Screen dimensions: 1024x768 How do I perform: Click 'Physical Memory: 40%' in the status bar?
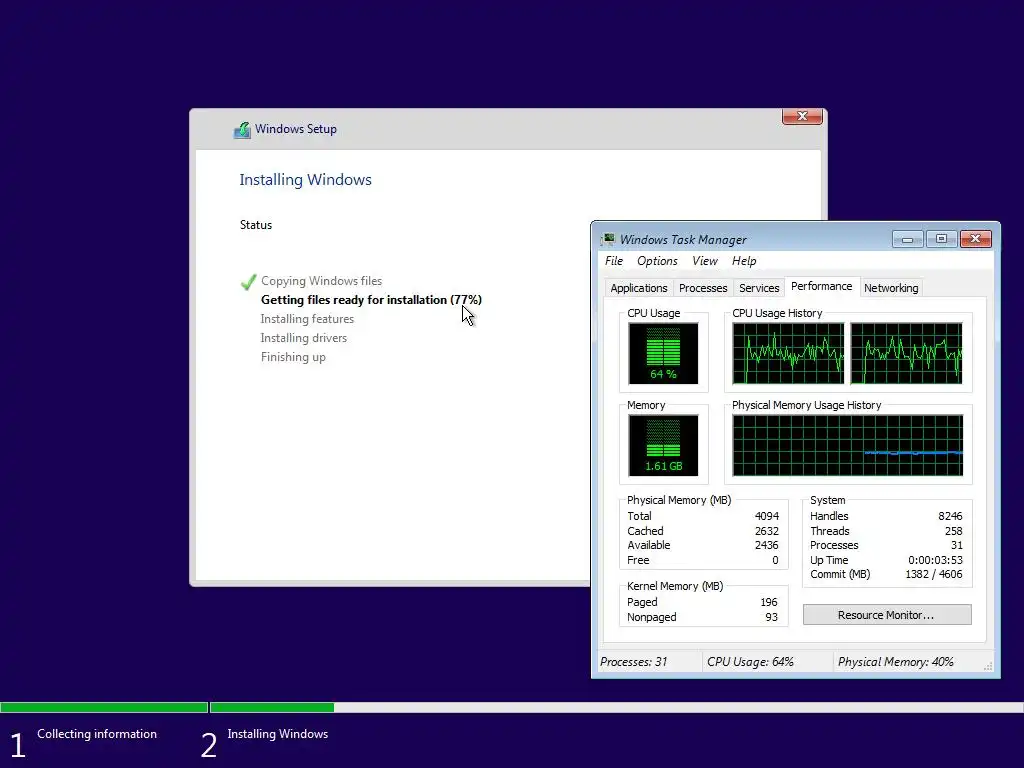pos(895,662)
